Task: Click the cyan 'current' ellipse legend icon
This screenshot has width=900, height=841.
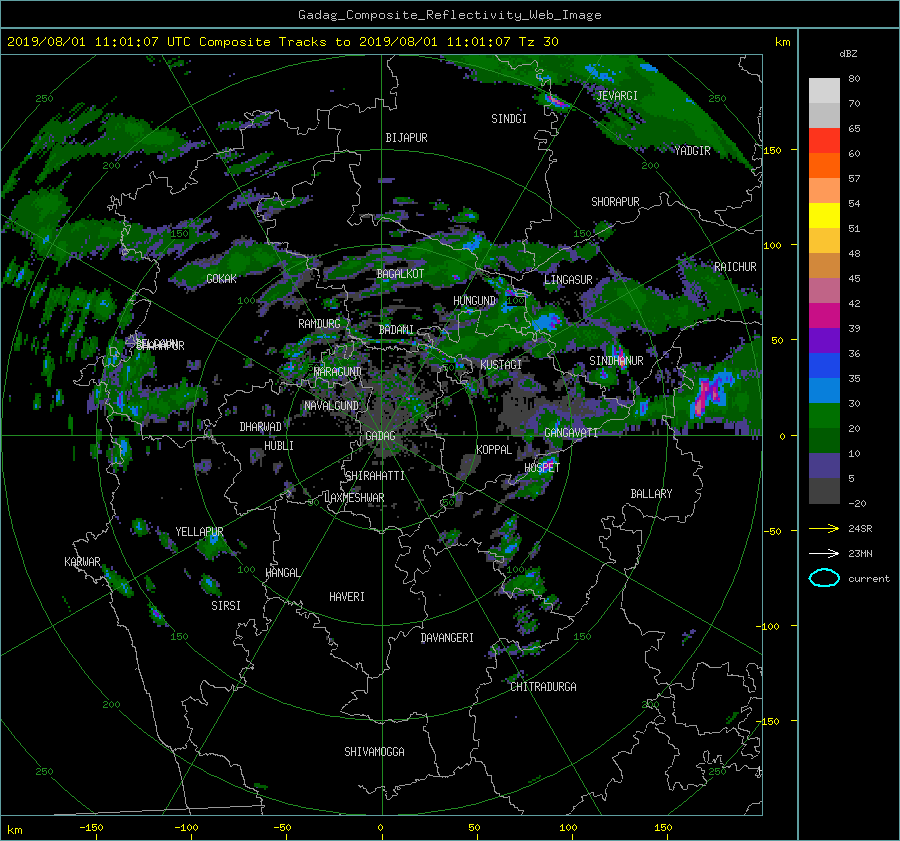Action: click(824, 578)
